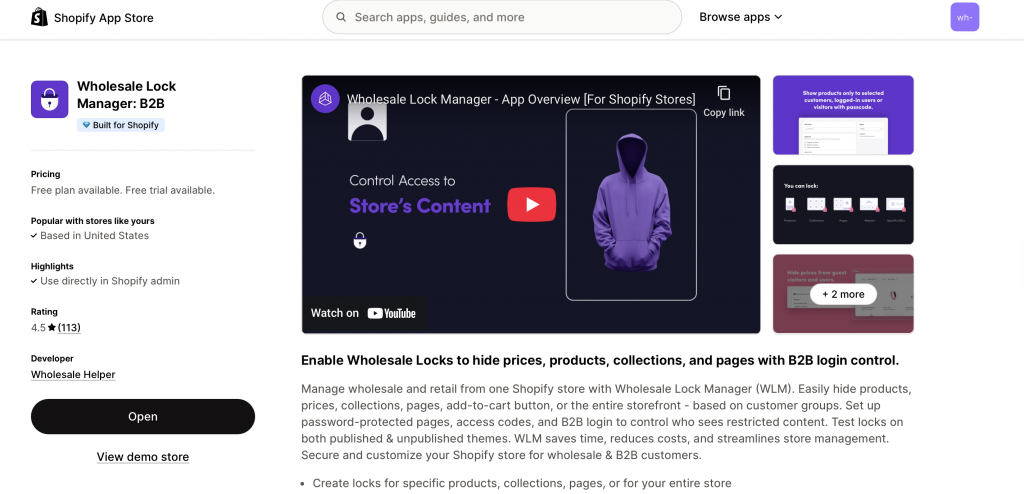Click Watch on YouTube button

[363, 313]
